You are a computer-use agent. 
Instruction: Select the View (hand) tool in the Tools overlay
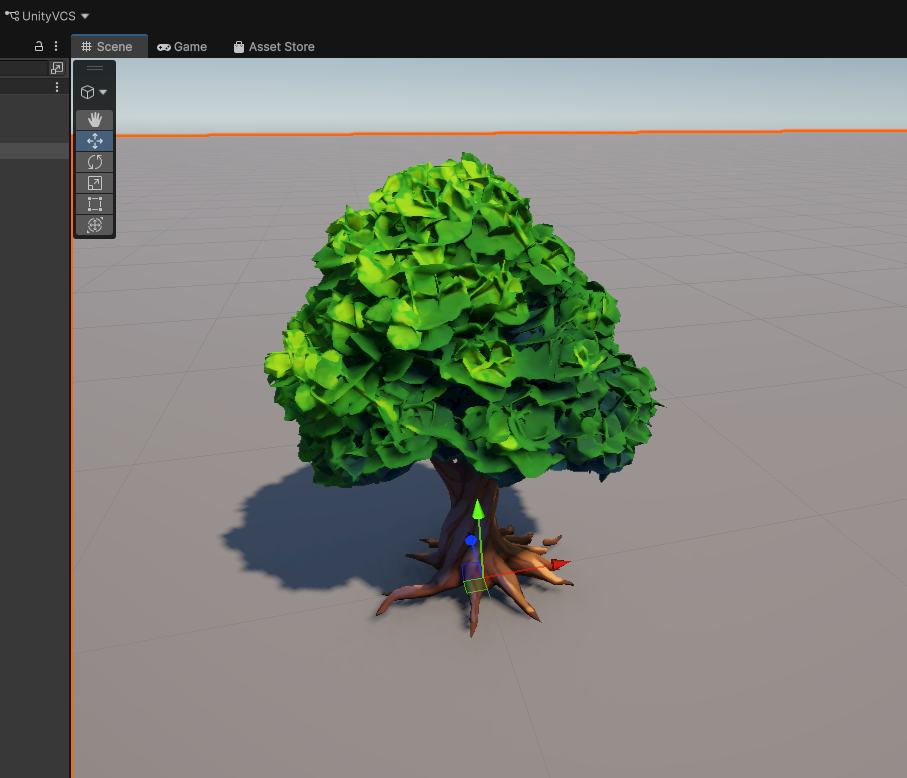[94, 120]
